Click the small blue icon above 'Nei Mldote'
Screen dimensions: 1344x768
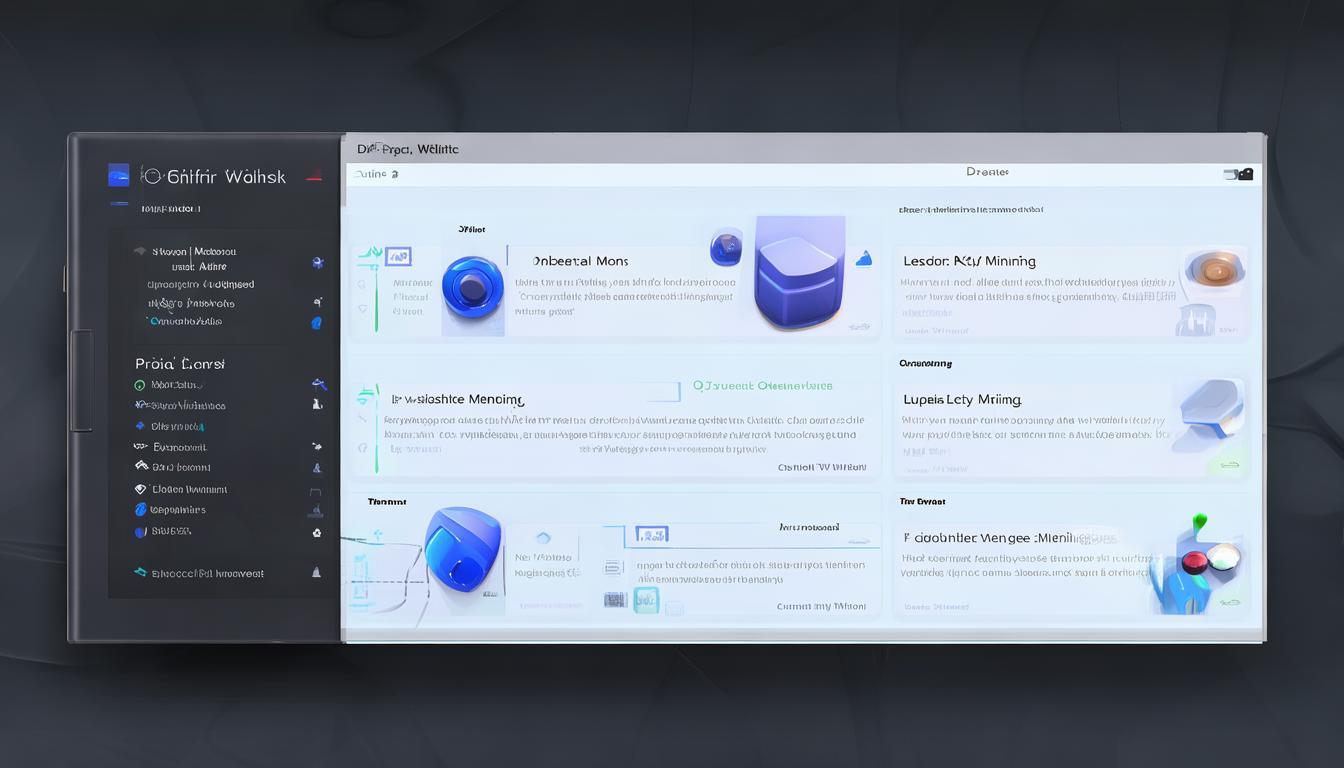point(543,538)
